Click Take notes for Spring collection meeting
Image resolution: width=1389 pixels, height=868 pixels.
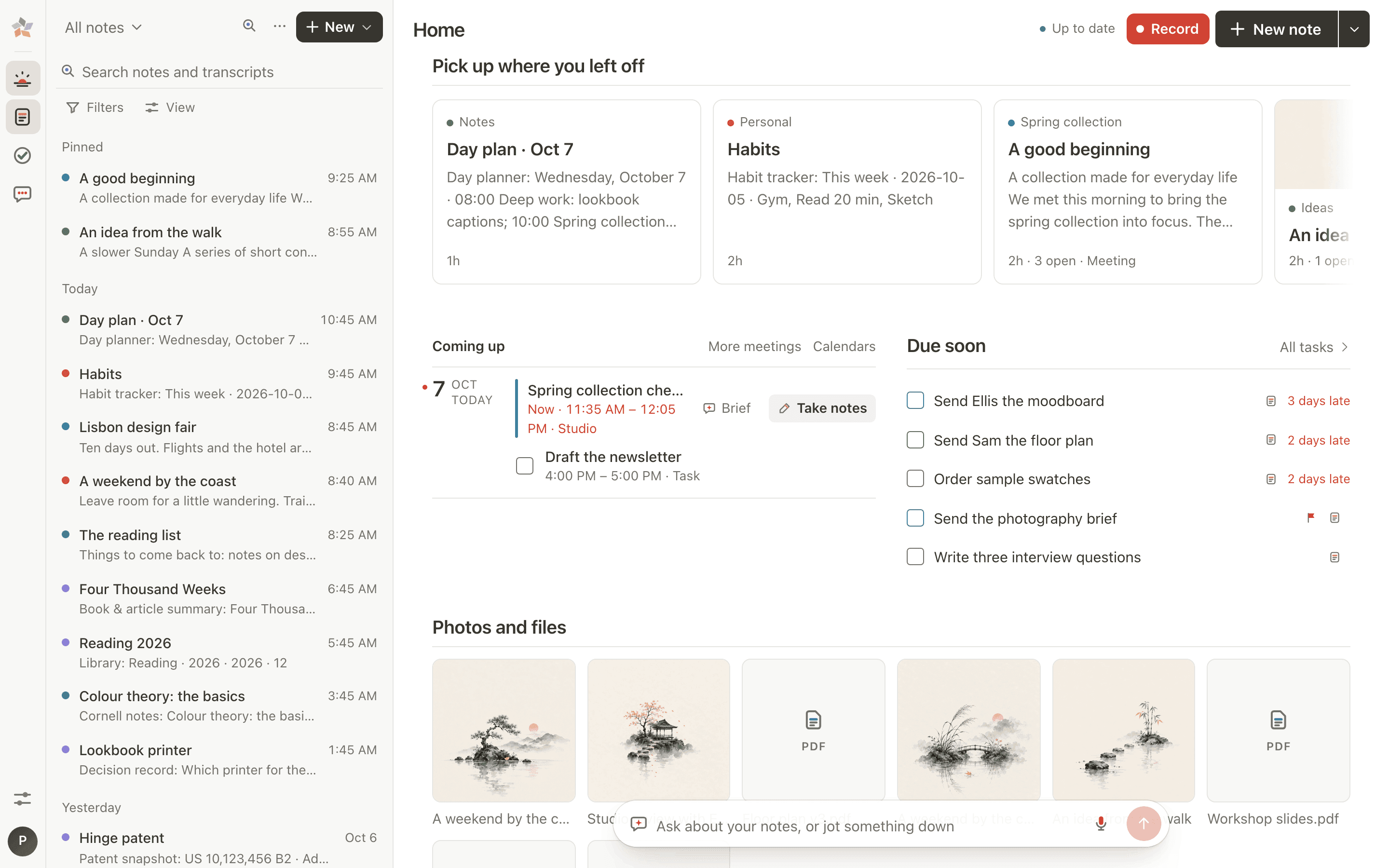click(x=822, y=408)
